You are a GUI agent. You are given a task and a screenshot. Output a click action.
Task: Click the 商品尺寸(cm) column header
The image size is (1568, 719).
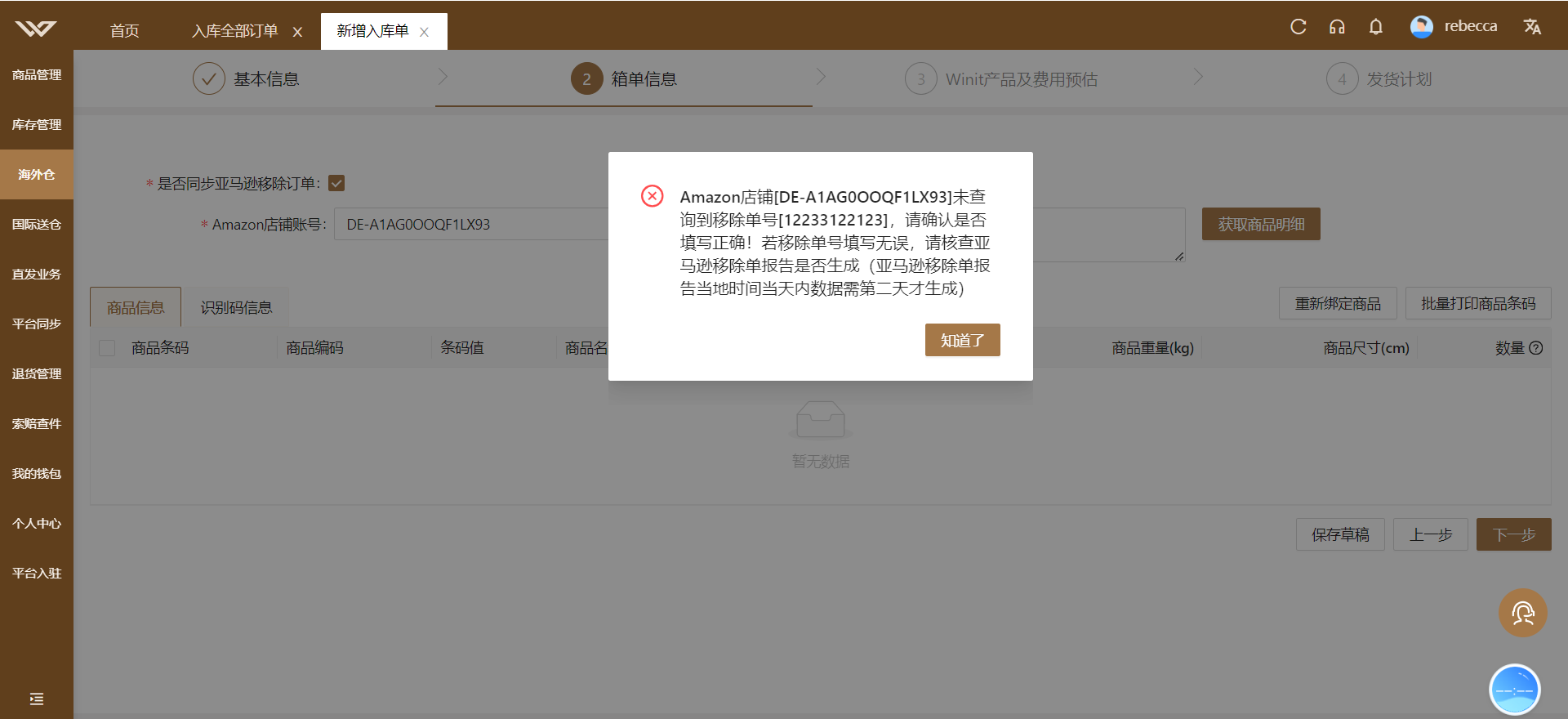(x=1366, y=348)
